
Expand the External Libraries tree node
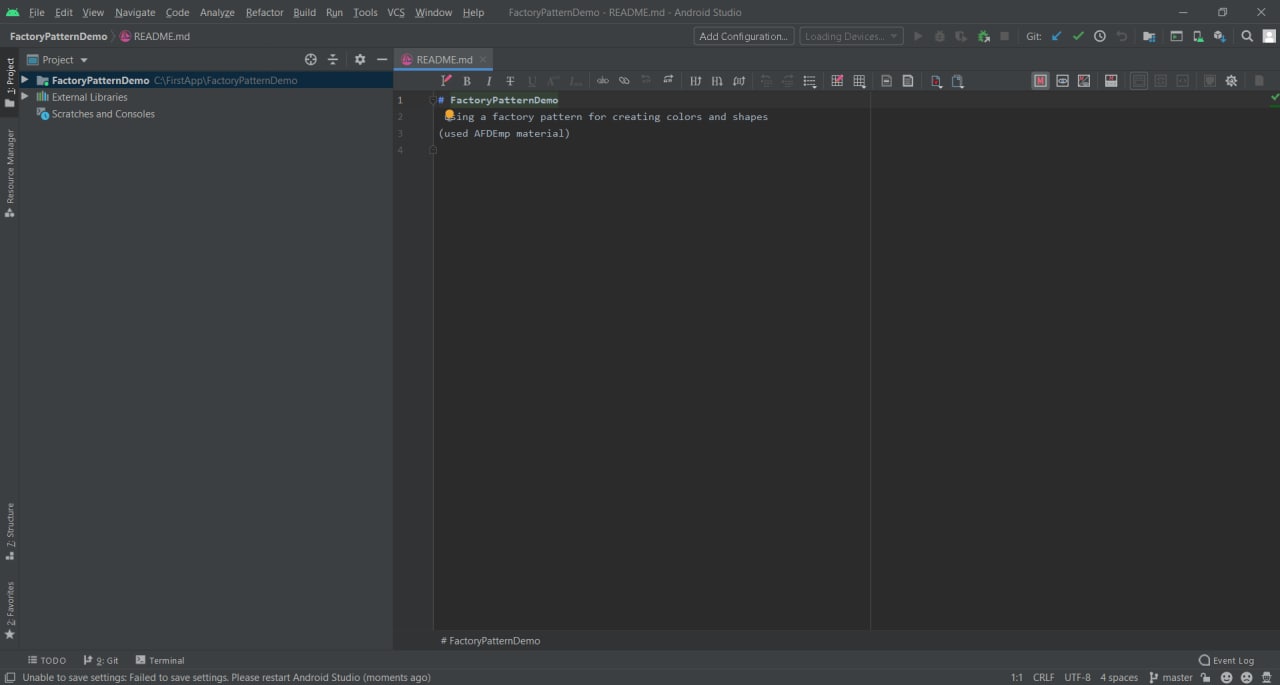[x=25, y=97]
